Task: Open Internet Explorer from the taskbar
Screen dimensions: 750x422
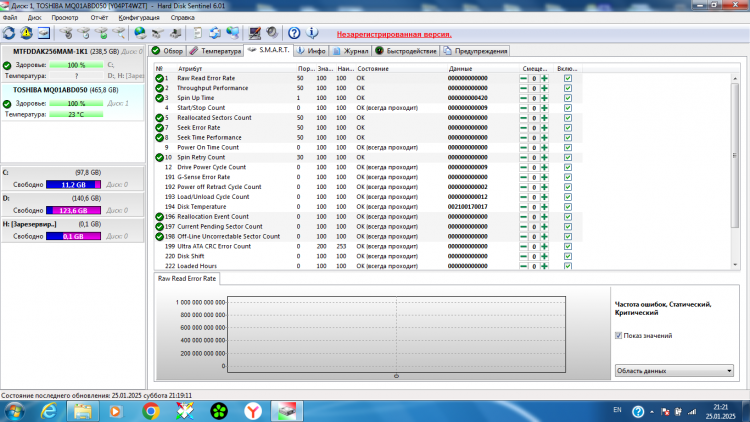Action: click(x=48, y=411)
